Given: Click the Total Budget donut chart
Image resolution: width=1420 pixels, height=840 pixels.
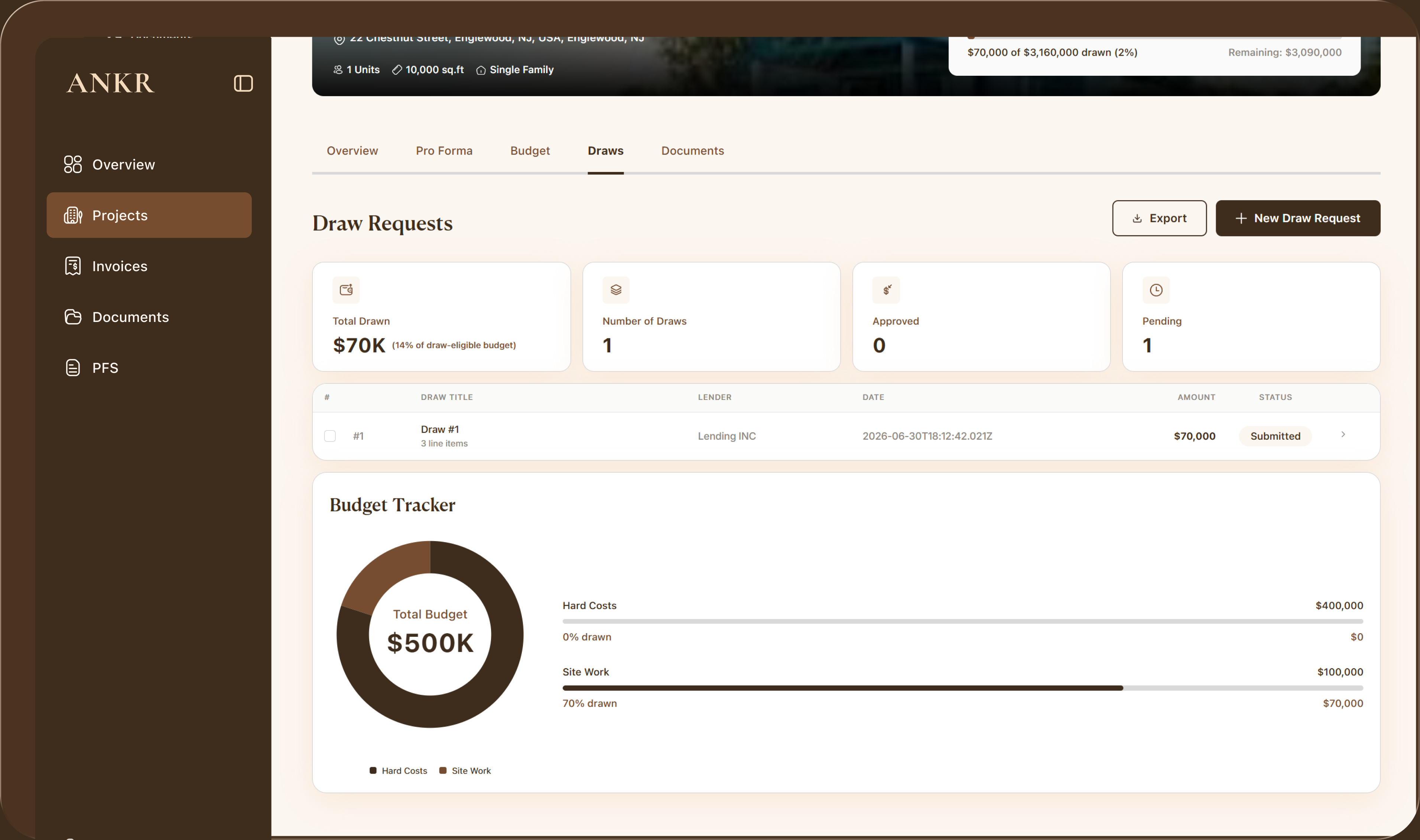Looking at the screenshot, I should (430, 635).
